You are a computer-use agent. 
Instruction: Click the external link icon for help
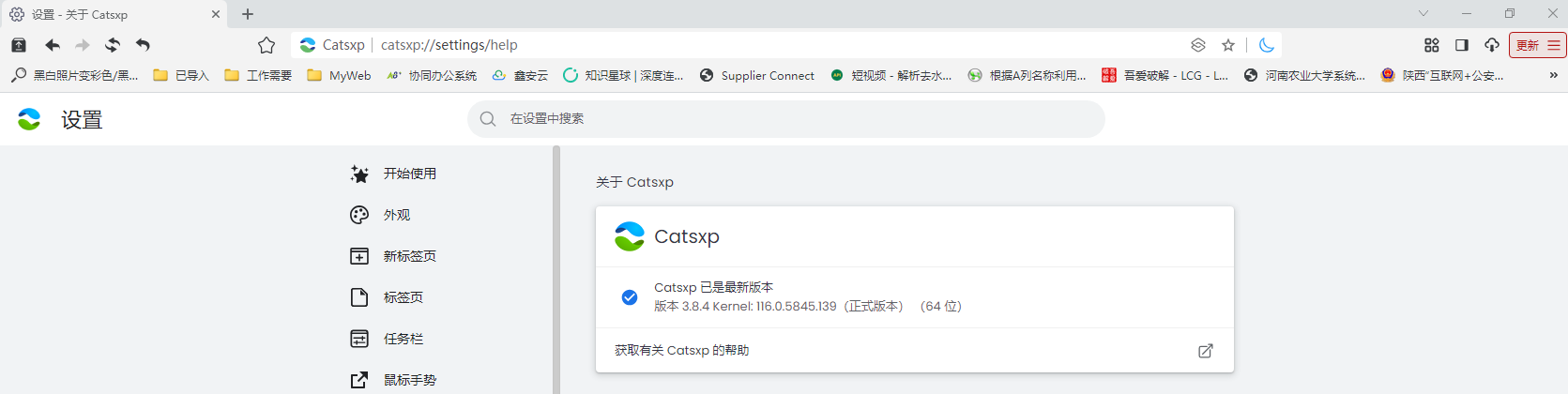pos(1206,350)
